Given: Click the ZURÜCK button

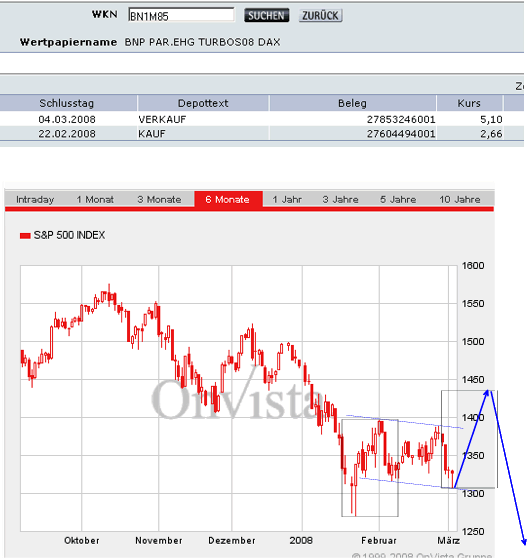Looking at the screenshot, I should point(320,16).
